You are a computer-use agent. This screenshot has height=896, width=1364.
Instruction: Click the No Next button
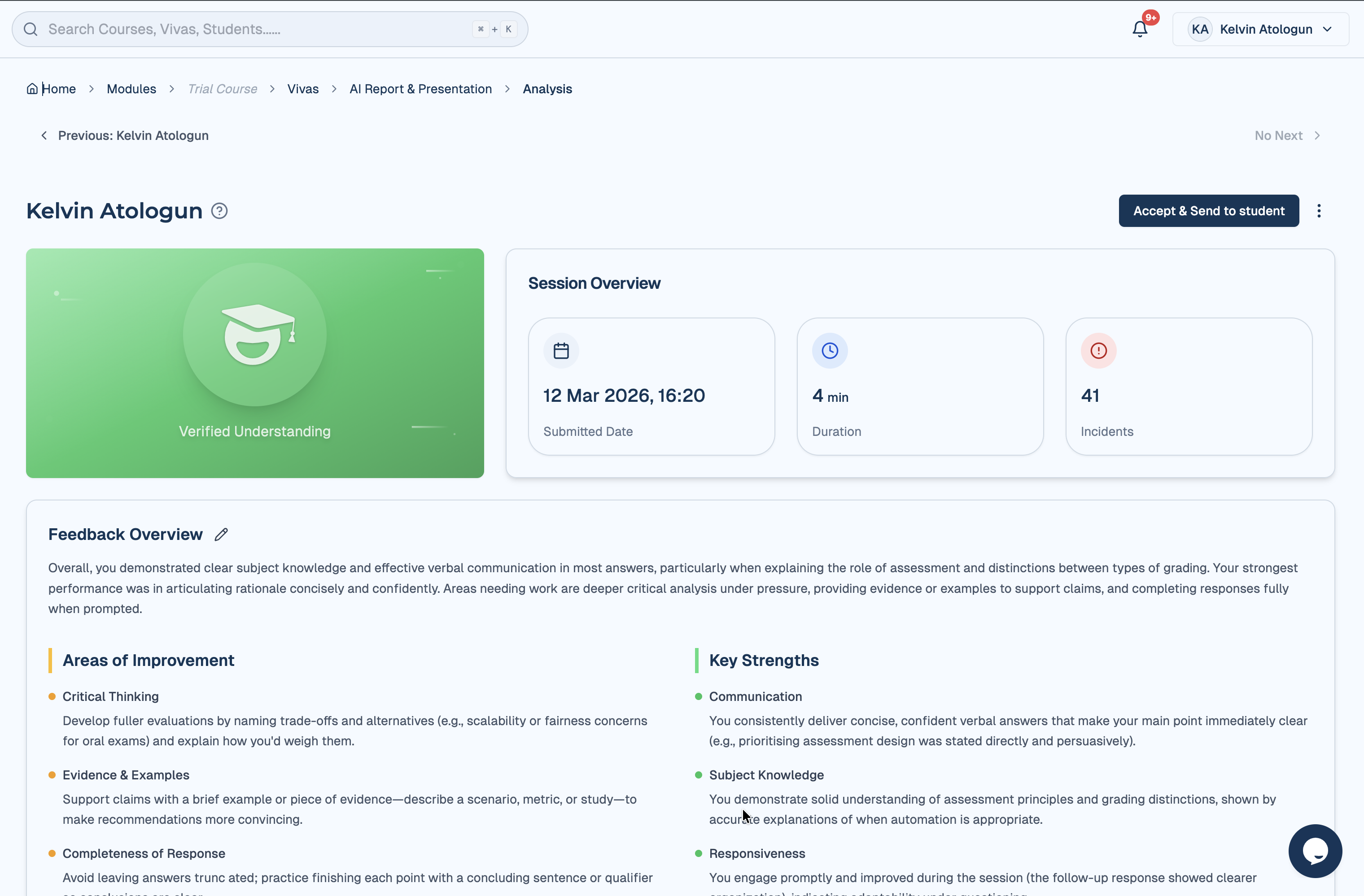1288,136
